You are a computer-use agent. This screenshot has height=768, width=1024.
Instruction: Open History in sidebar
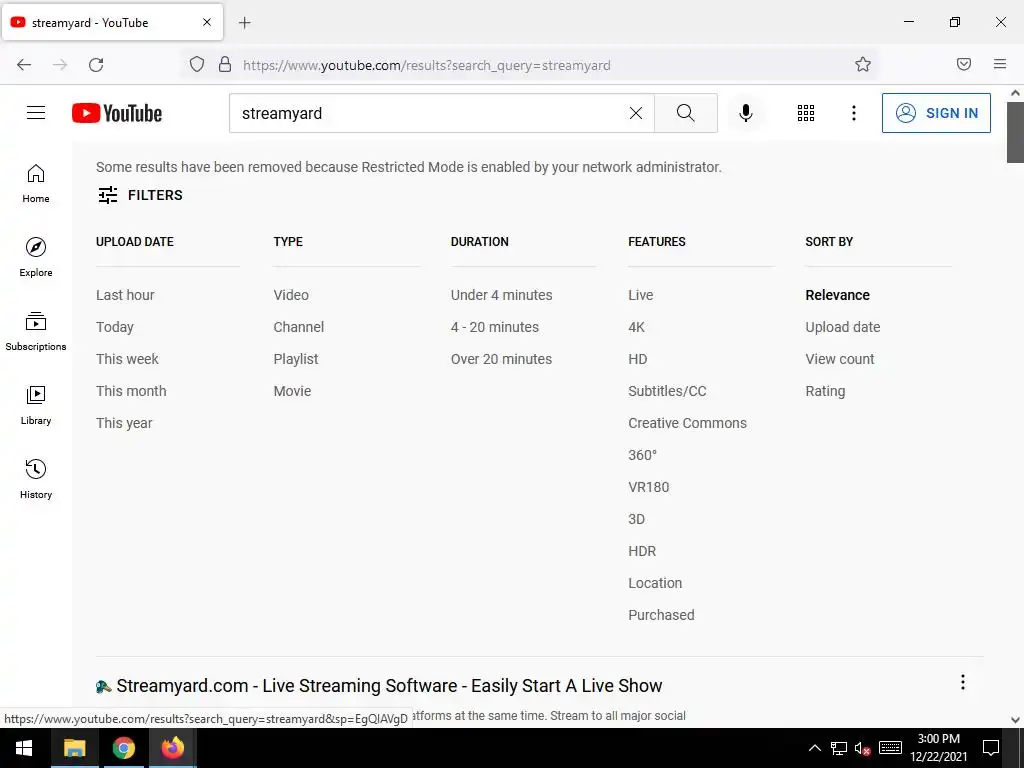click(x=36, y=479)
